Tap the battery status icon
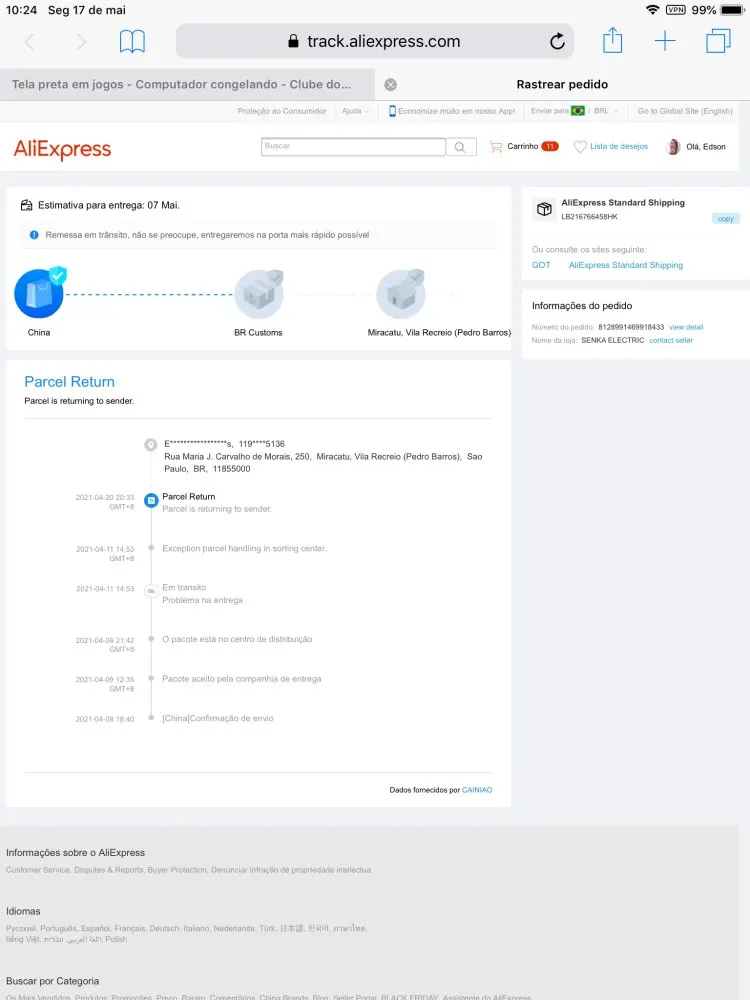 pyautogui.click(x=733, y=10)
